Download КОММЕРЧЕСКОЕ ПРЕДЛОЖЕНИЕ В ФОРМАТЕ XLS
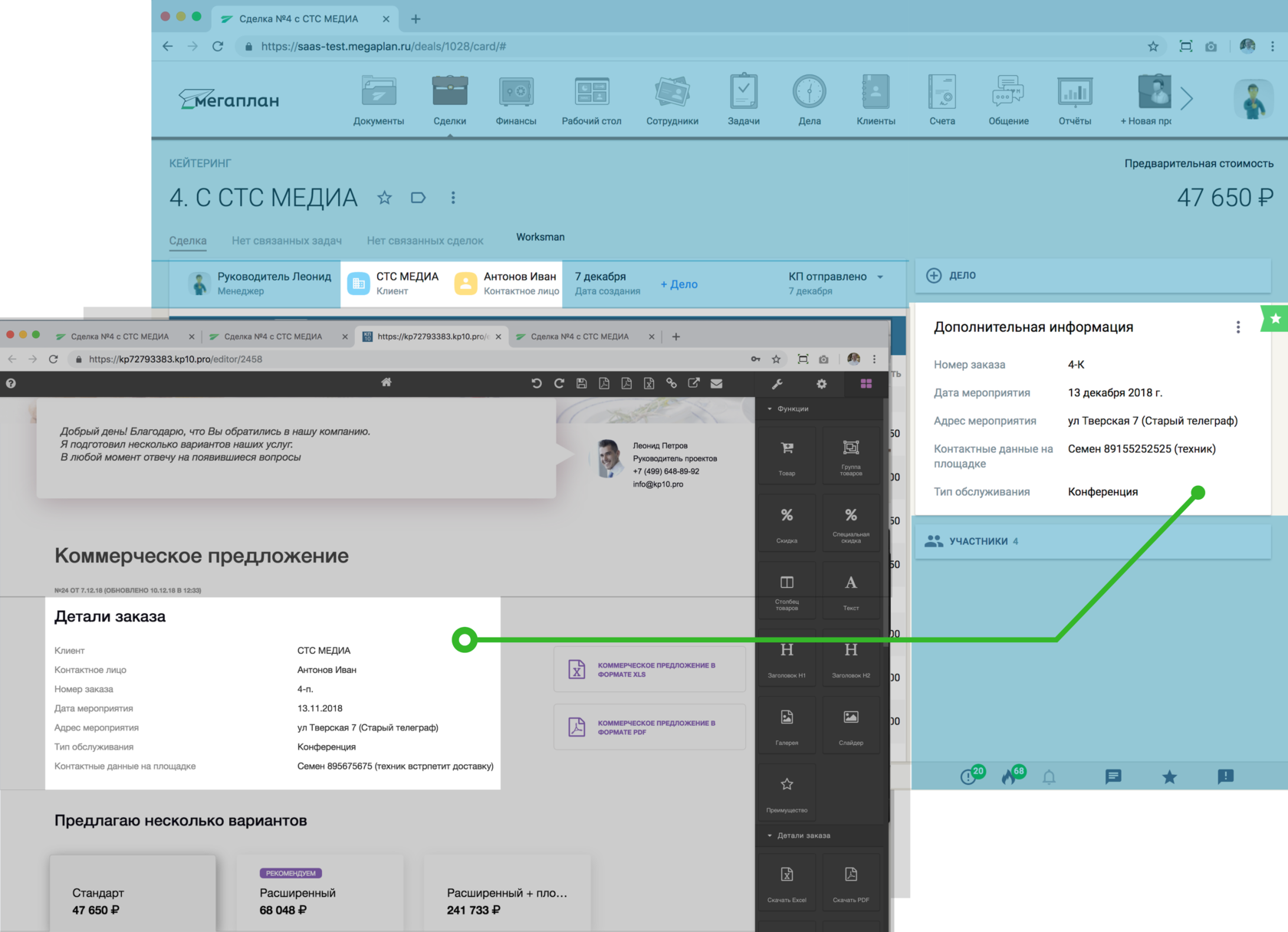 click(x=649, y=669)
